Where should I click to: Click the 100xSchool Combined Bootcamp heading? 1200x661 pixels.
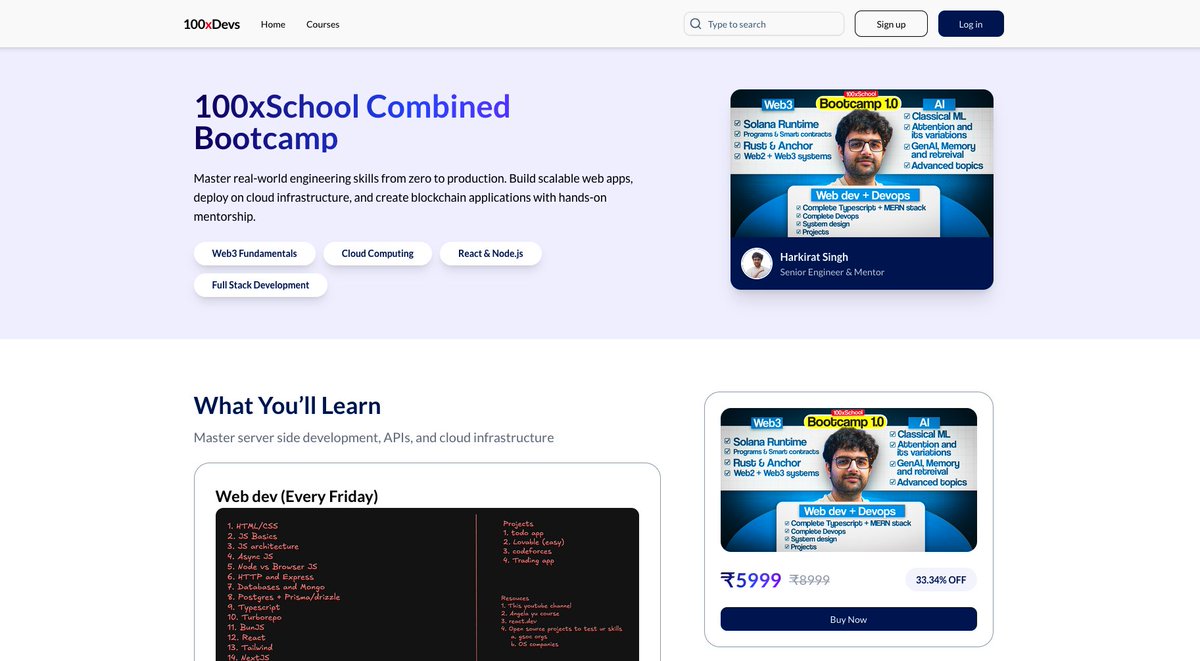(352, 121)
